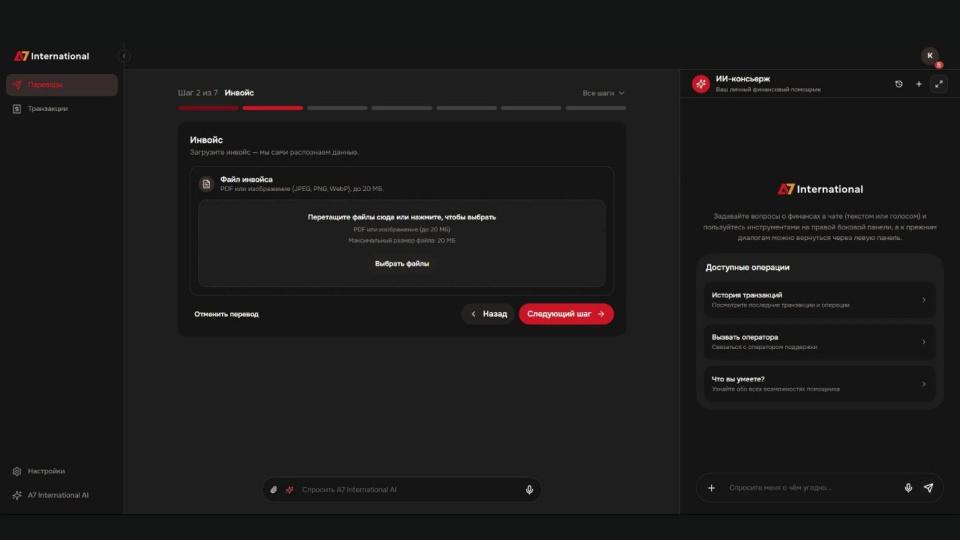Image resolution: width=960 pixels, height=540 pixels.
Task: Click the ИИ-консьерж red avatar icon
Action: click(701, 84)
